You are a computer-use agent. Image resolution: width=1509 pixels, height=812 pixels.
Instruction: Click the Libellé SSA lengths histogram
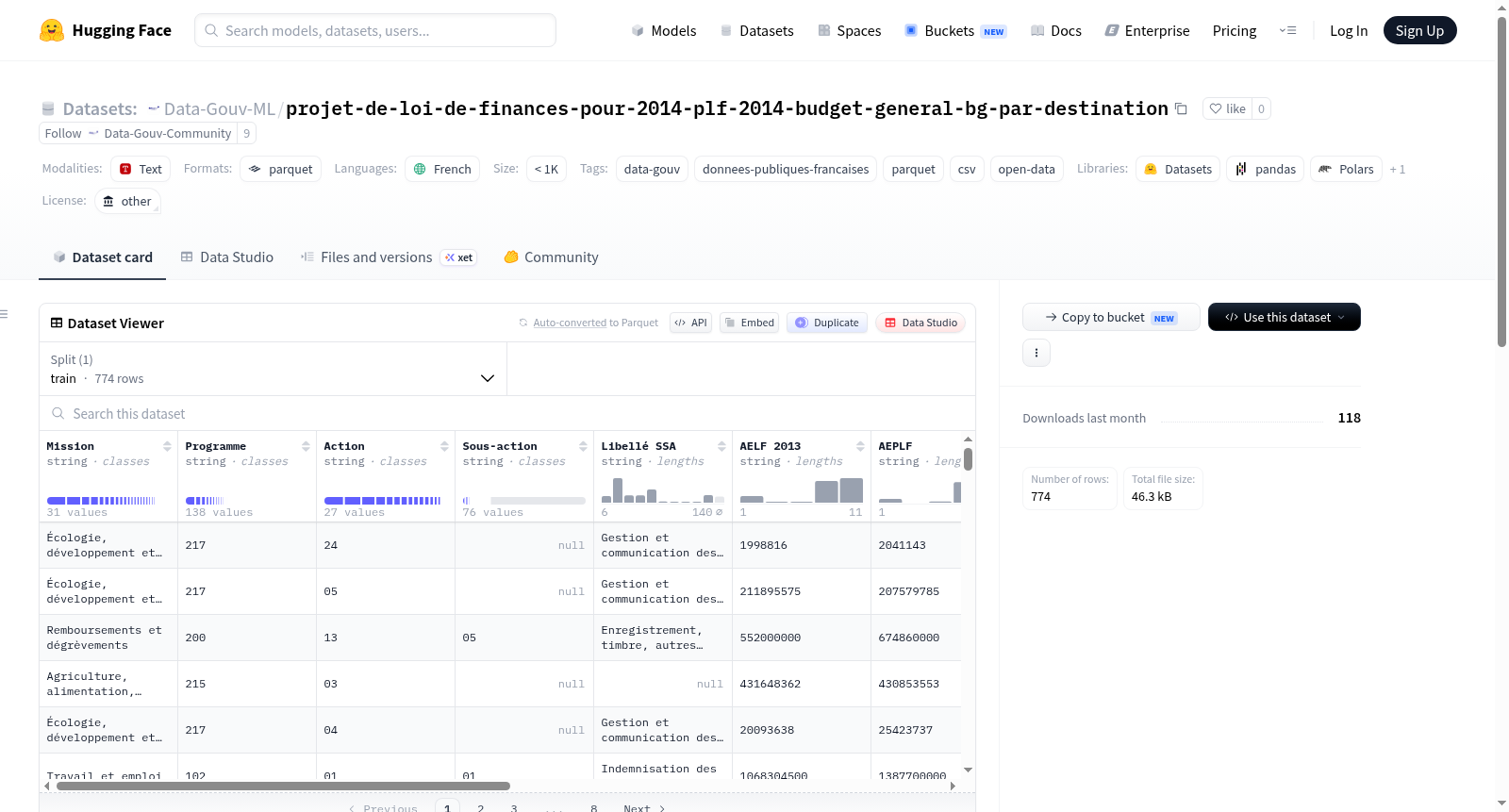(663, 490)
